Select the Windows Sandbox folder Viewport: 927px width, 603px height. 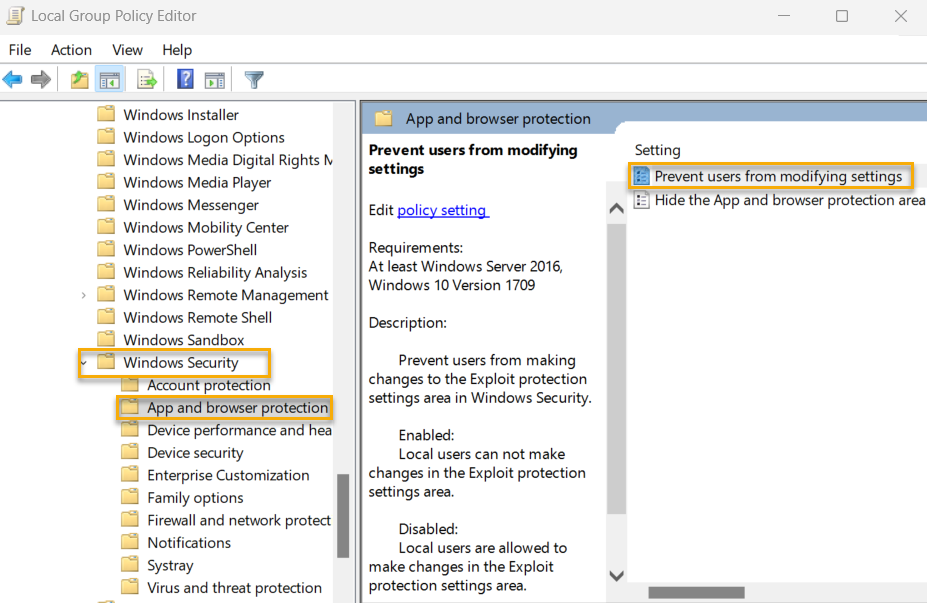coord(183,339)
